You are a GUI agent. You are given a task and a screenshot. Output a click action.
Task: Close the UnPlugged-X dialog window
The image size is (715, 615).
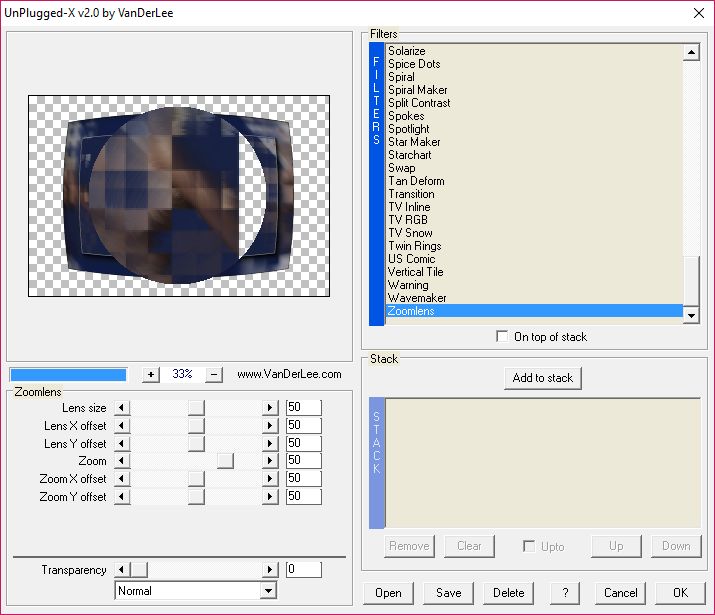(699, 13)
